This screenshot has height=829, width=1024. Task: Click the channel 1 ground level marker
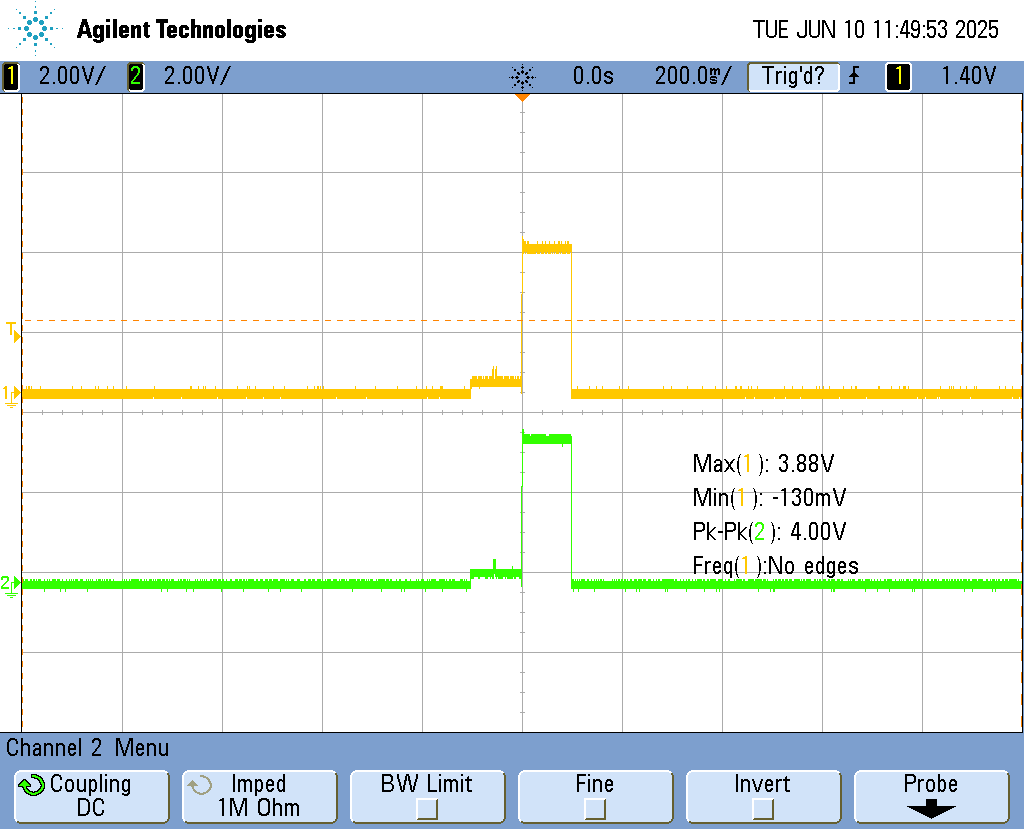11,396
